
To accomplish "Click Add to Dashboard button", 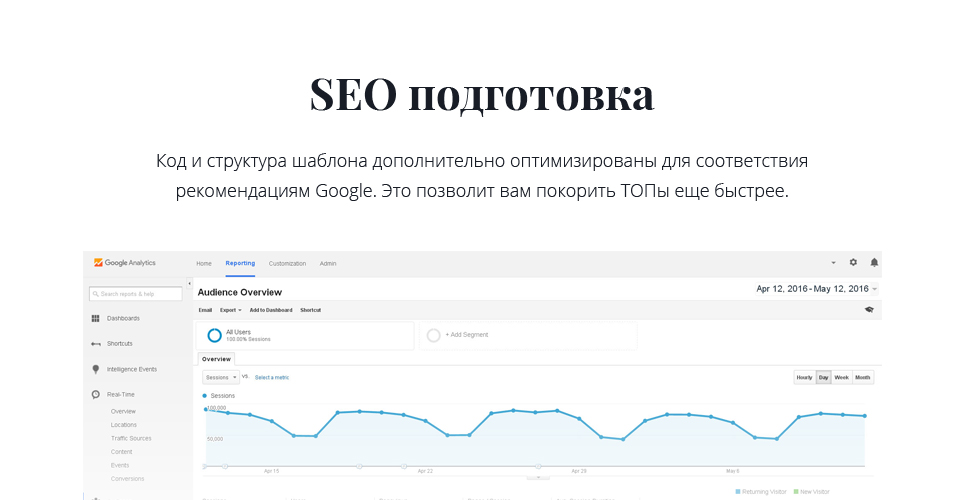I will click(271, 310).
